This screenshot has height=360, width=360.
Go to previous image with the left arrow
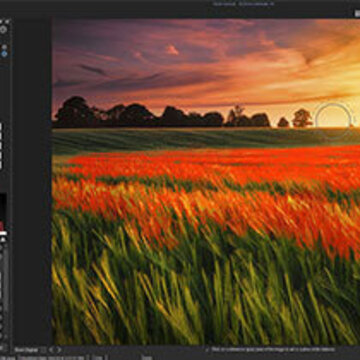[x=52, y=350]
